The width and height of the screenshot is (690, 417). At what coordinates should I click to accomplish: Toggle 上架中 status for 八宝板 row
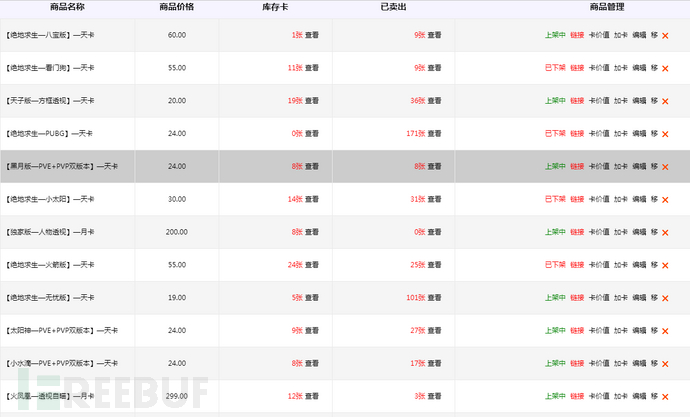[555, 35]
